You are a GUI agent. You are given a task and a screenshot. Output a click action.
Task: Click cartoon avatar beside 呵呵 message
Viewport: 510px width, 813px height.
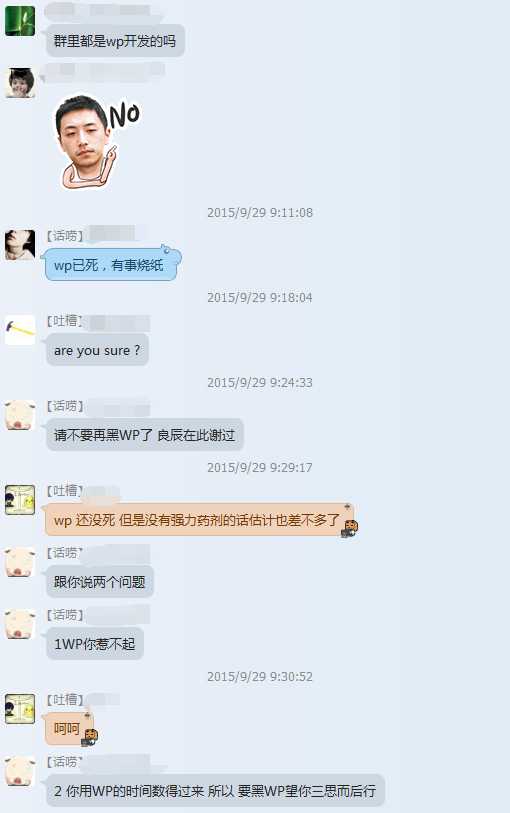click(x=20, y=709)
